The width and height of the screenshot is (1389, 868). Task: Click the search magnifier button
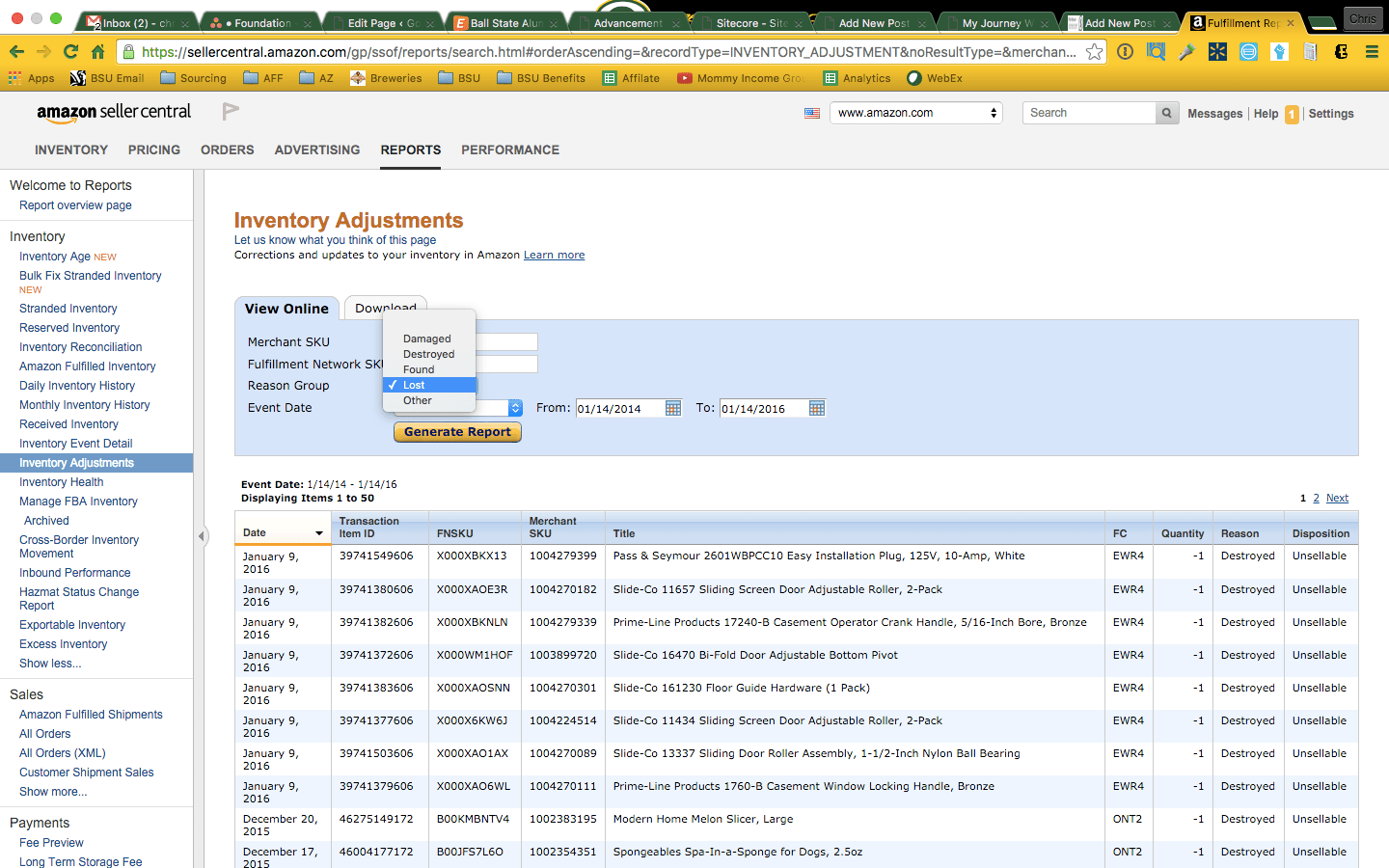click(x=1167, y=113)
